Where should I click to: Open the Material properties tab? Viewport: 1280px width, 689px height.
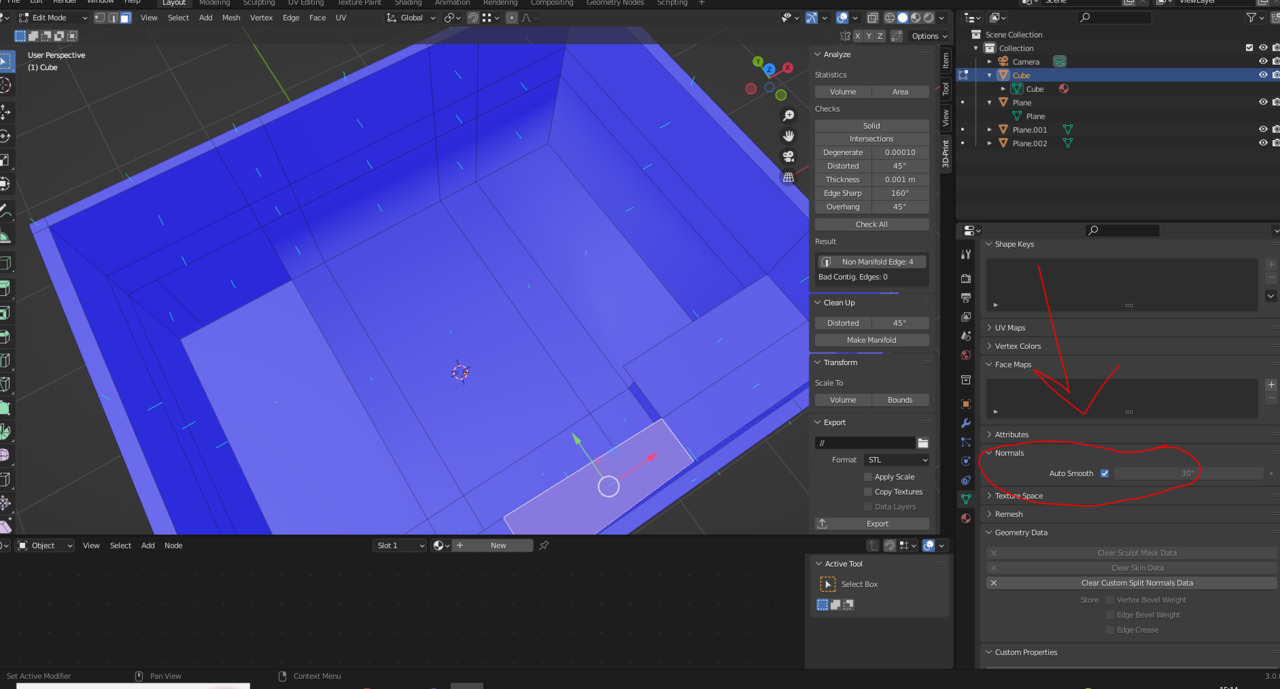(x=966, y=518)
